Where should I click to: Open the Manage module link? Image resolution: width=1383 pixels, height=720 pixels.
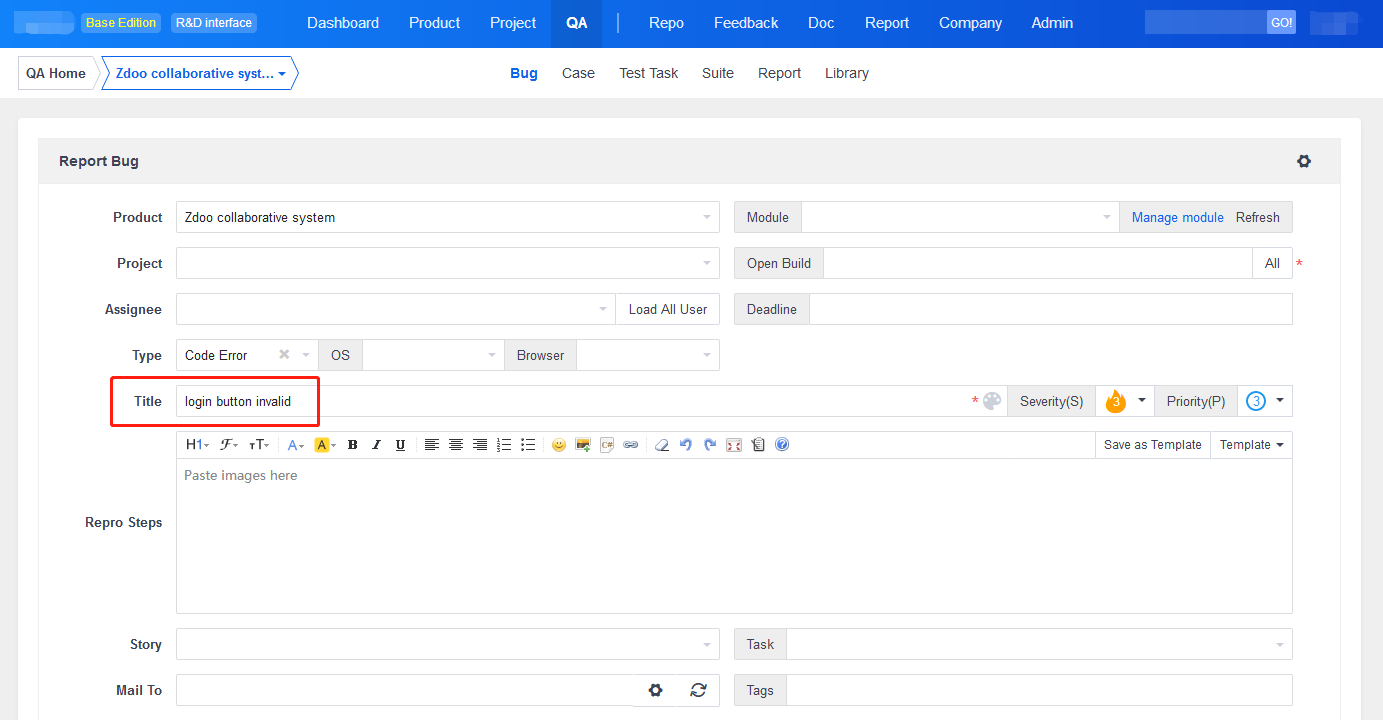coord(1177,217)
